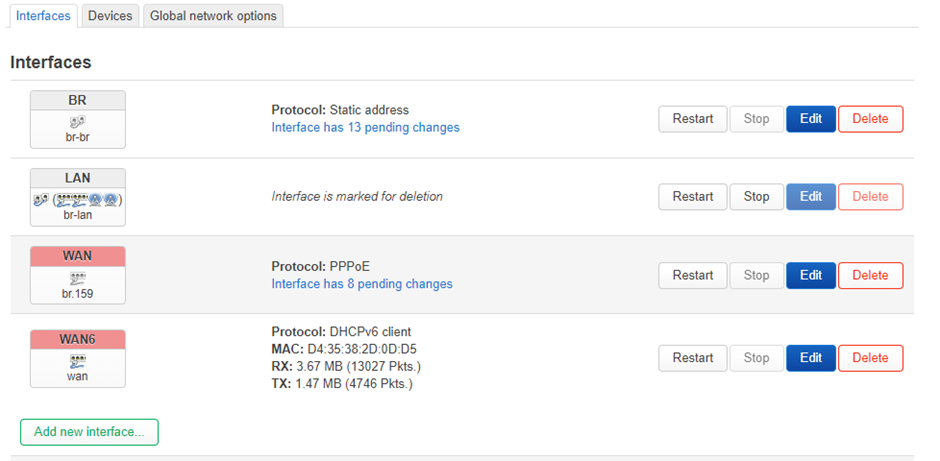This screenshot has height=461, width=940.
Task: Stop the LAN interface
Action: coord(757,197)
